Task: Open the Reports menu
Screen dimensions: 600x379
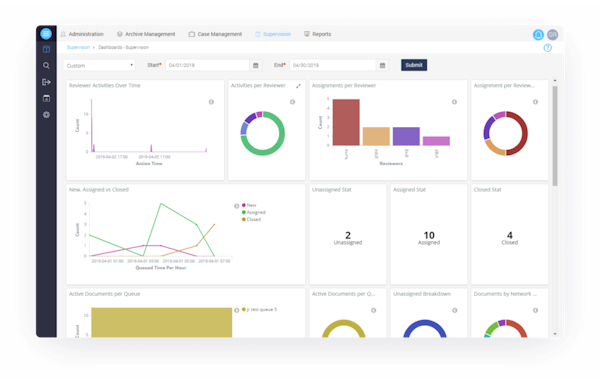Action: pyautogui.click(x=318, y=34)
